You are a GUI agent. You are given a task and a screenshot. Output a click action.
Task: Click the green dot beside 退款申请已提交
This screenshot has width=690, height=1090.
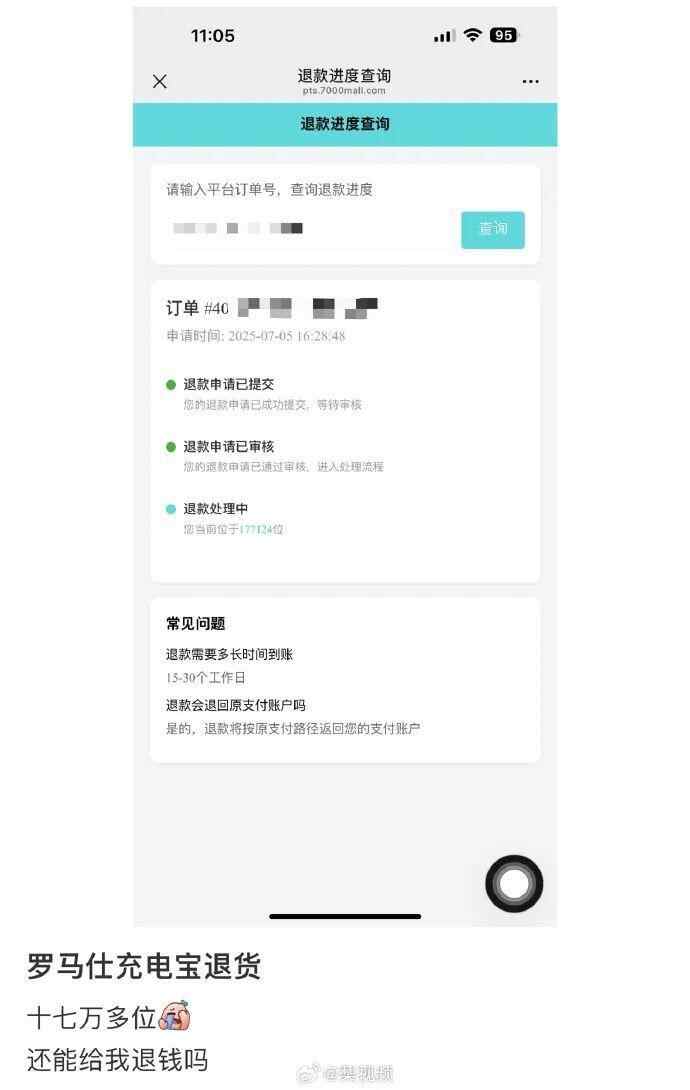click(171, 384)
